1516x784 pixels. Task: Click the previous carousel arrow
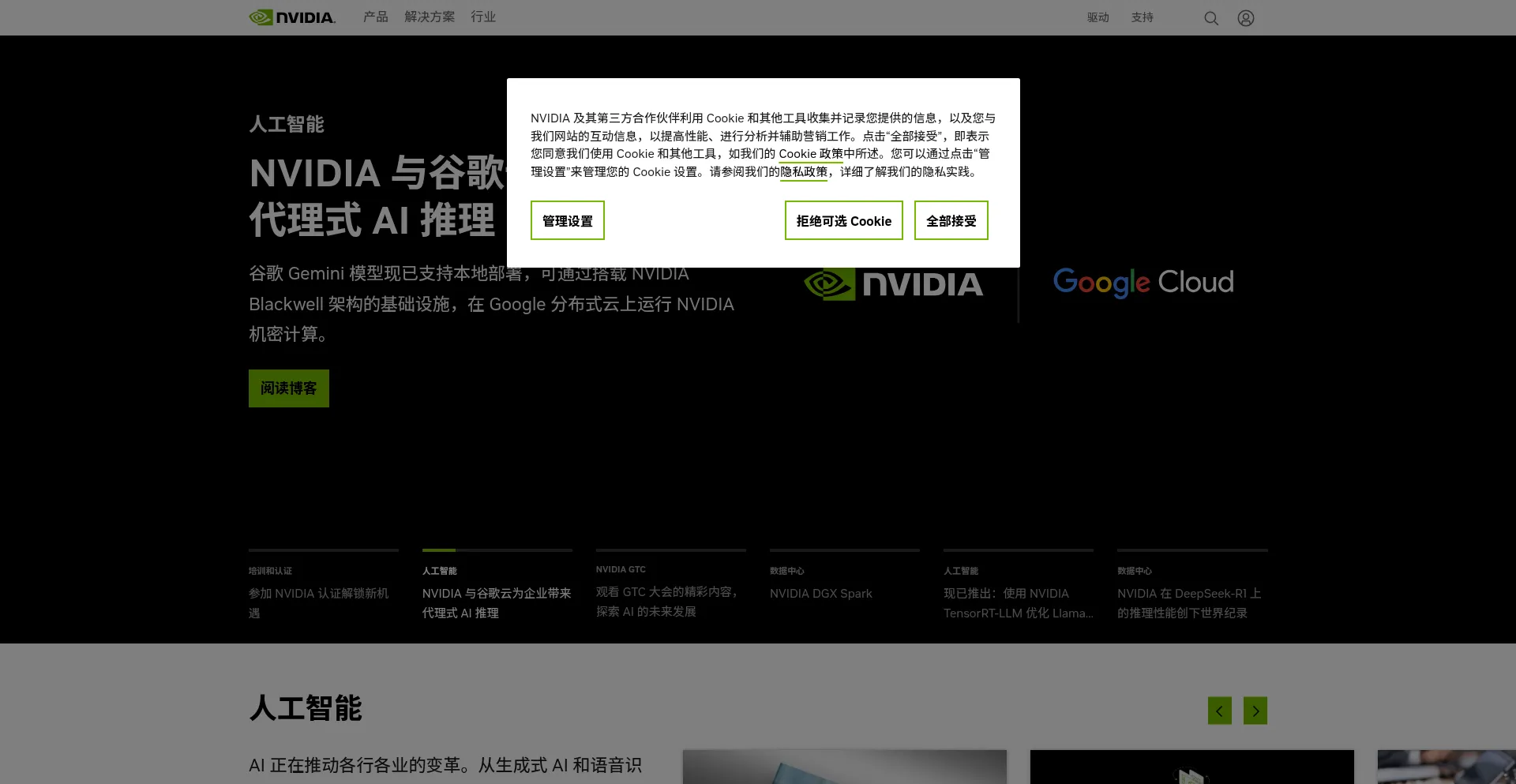click(x=1219, y=711)
